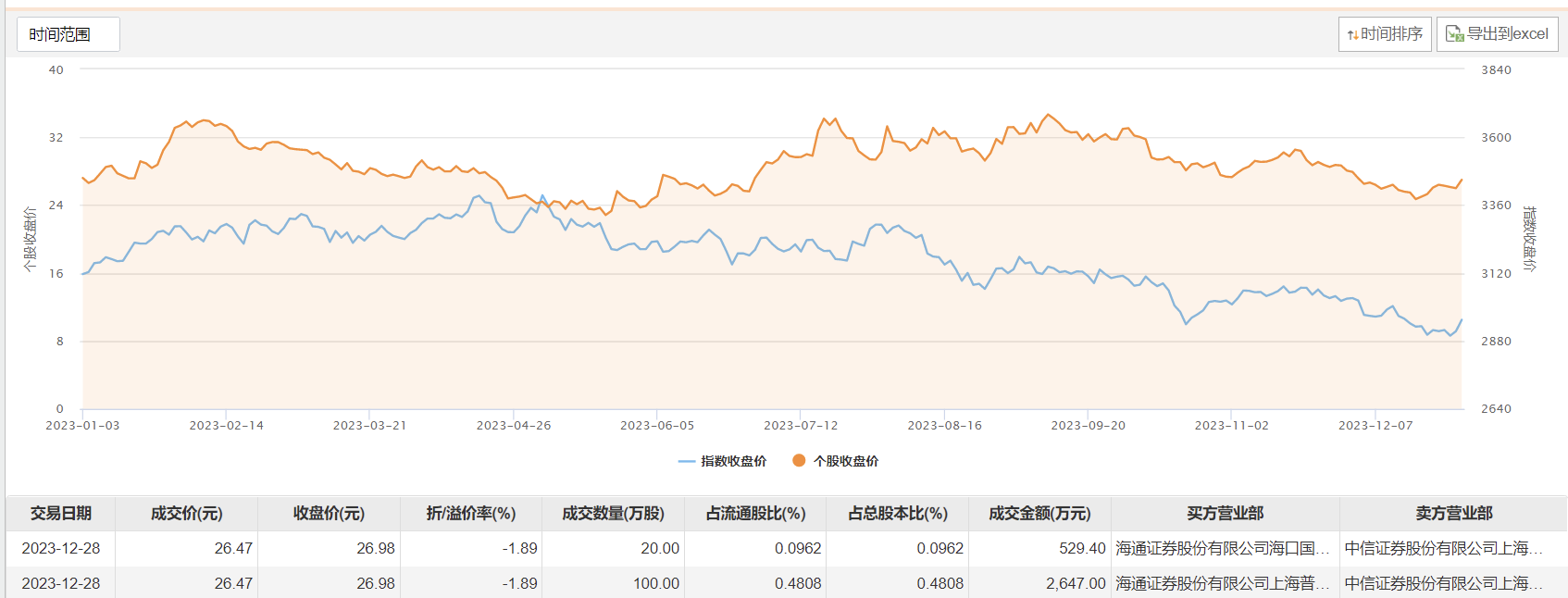1568x598 pixels.
Task: Click the 2023-07-12 axis date label
Action: [801, 426]
